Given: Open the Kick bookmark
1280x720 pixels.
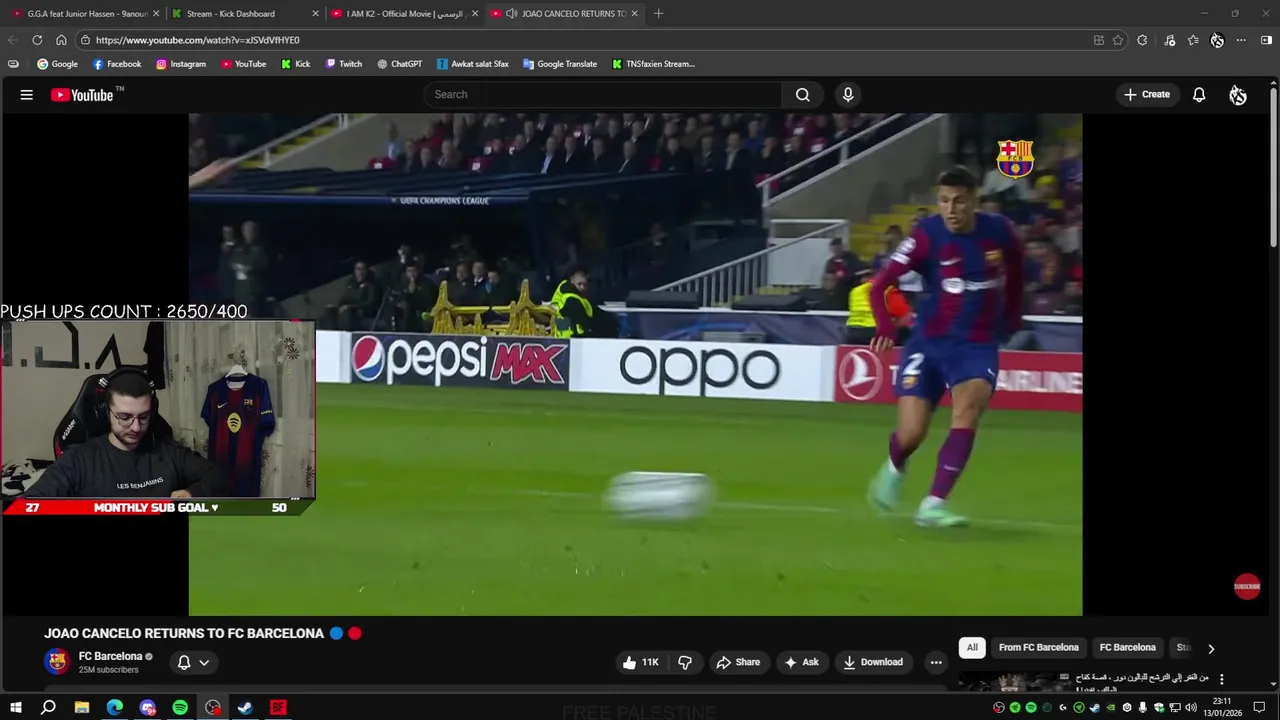Looking at the screenshot, I should [296, 64].
